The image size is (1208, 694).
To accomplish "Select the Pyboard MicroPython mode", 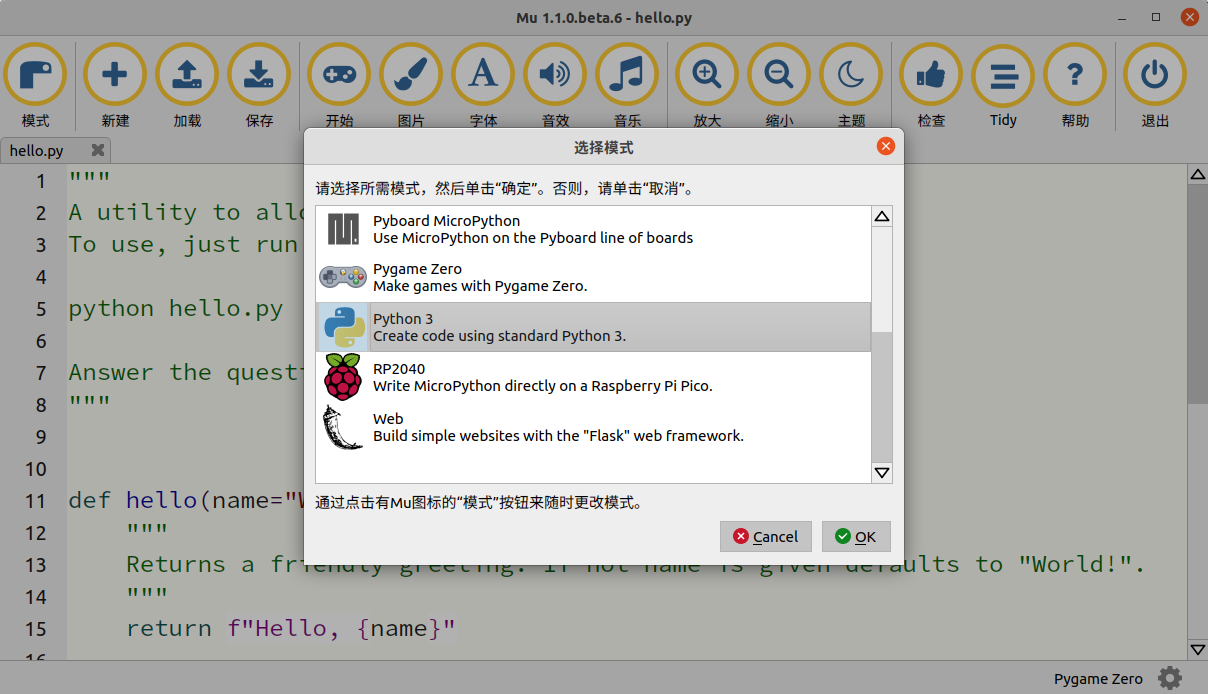I will pyautogui.click(x=594, y=229).
